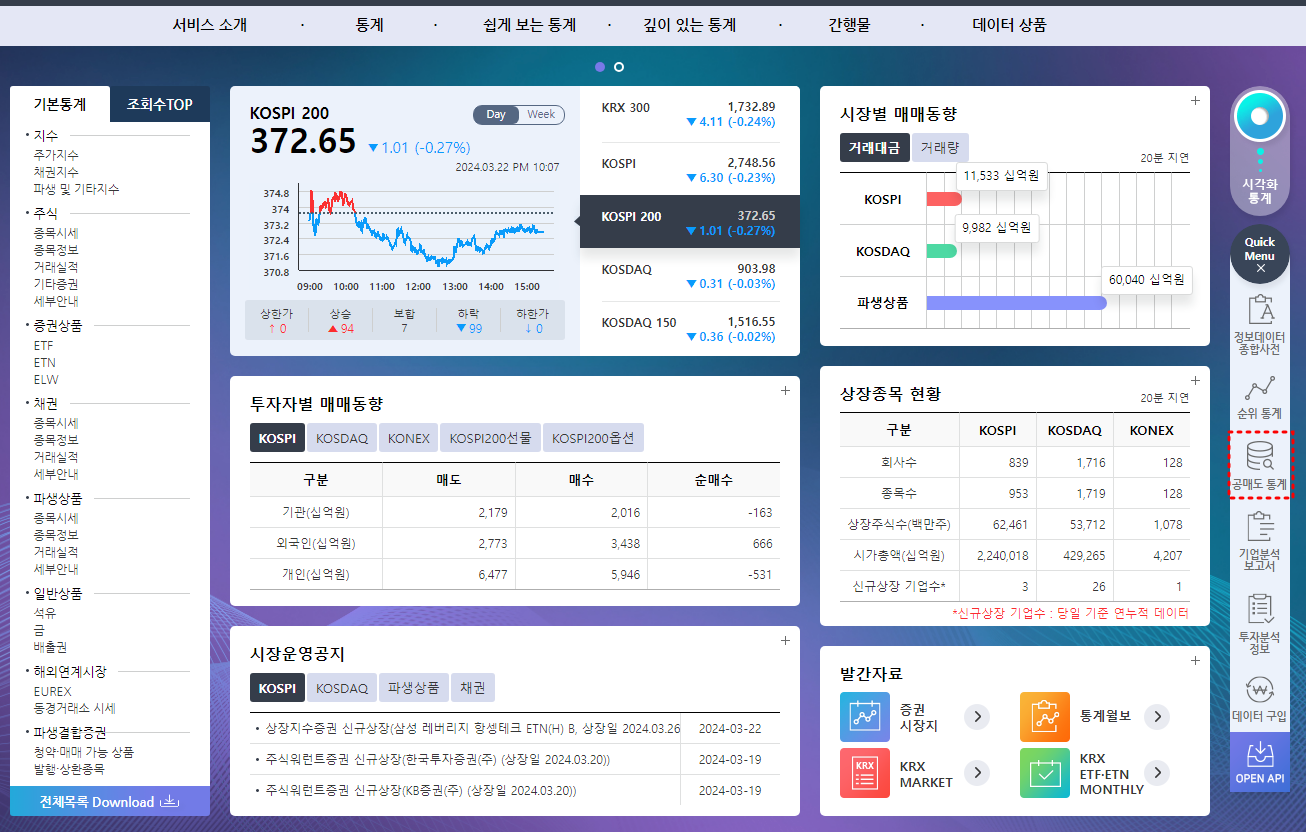Click 시가총액 KOSPI value 2,240,018

click(1003, 556)
